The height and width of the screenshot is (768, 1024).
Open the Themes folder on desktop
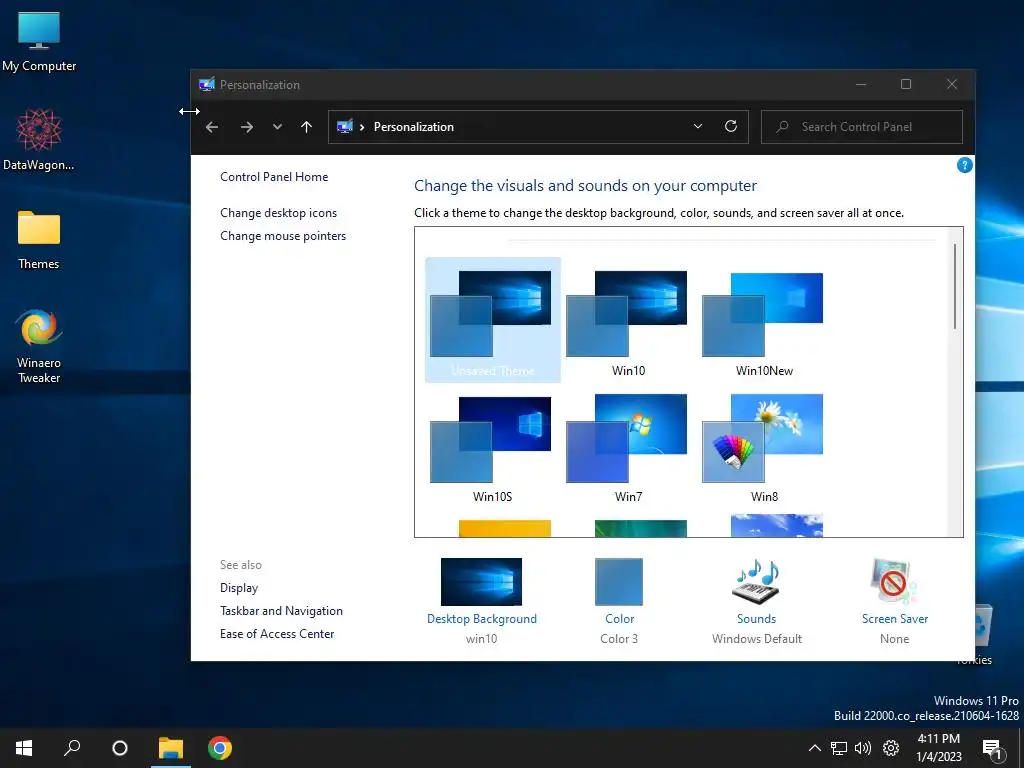coord(39,240)
